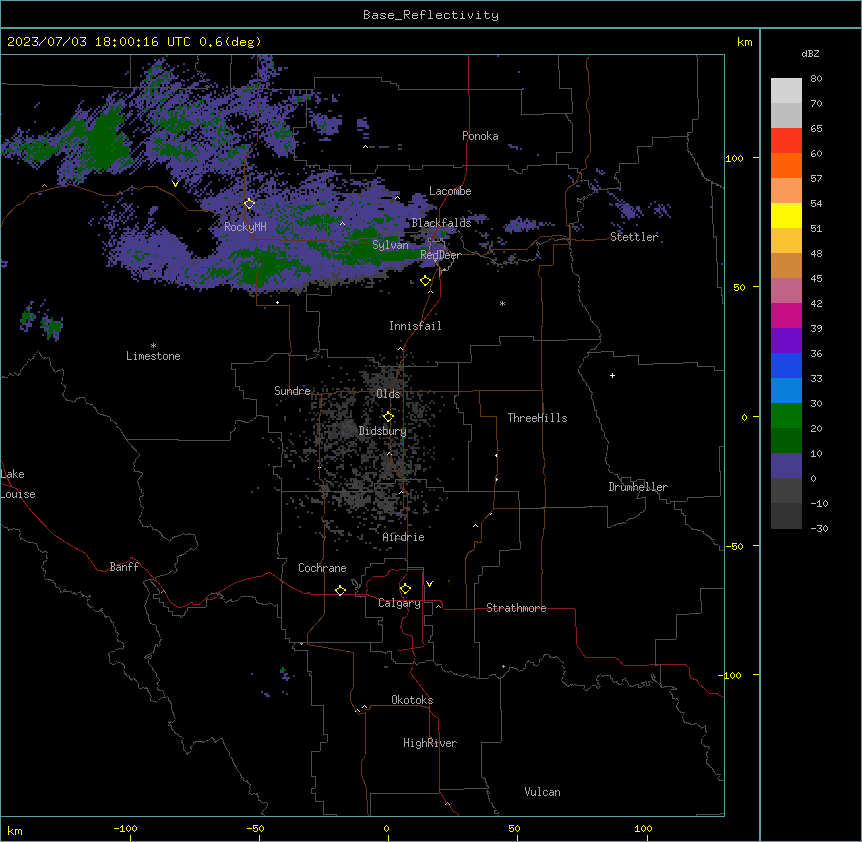Pick the violet 36-39 dBZ legend swatch

786,341
